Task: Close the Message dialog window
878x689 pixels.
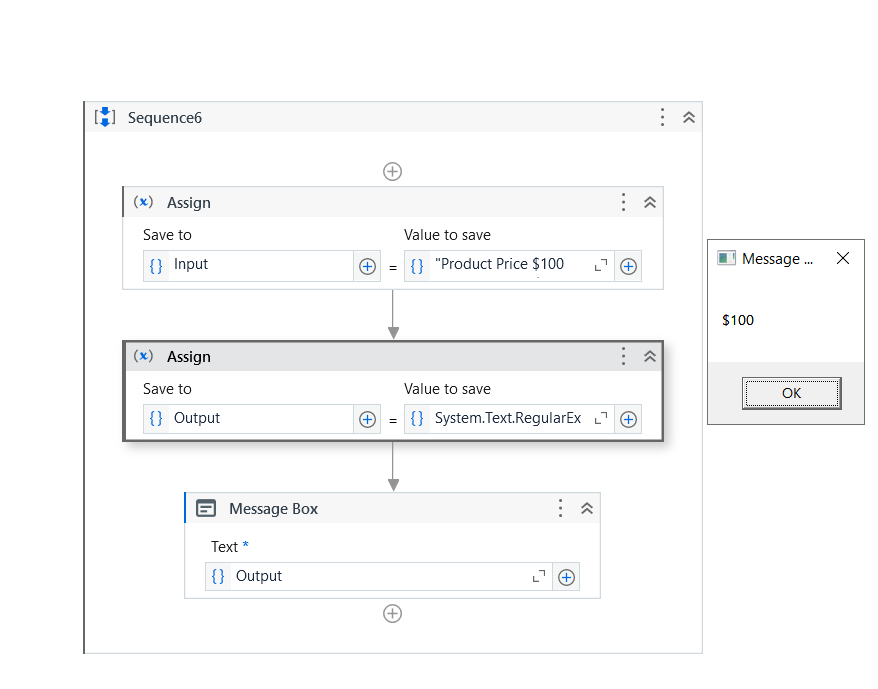Action: 843,258
